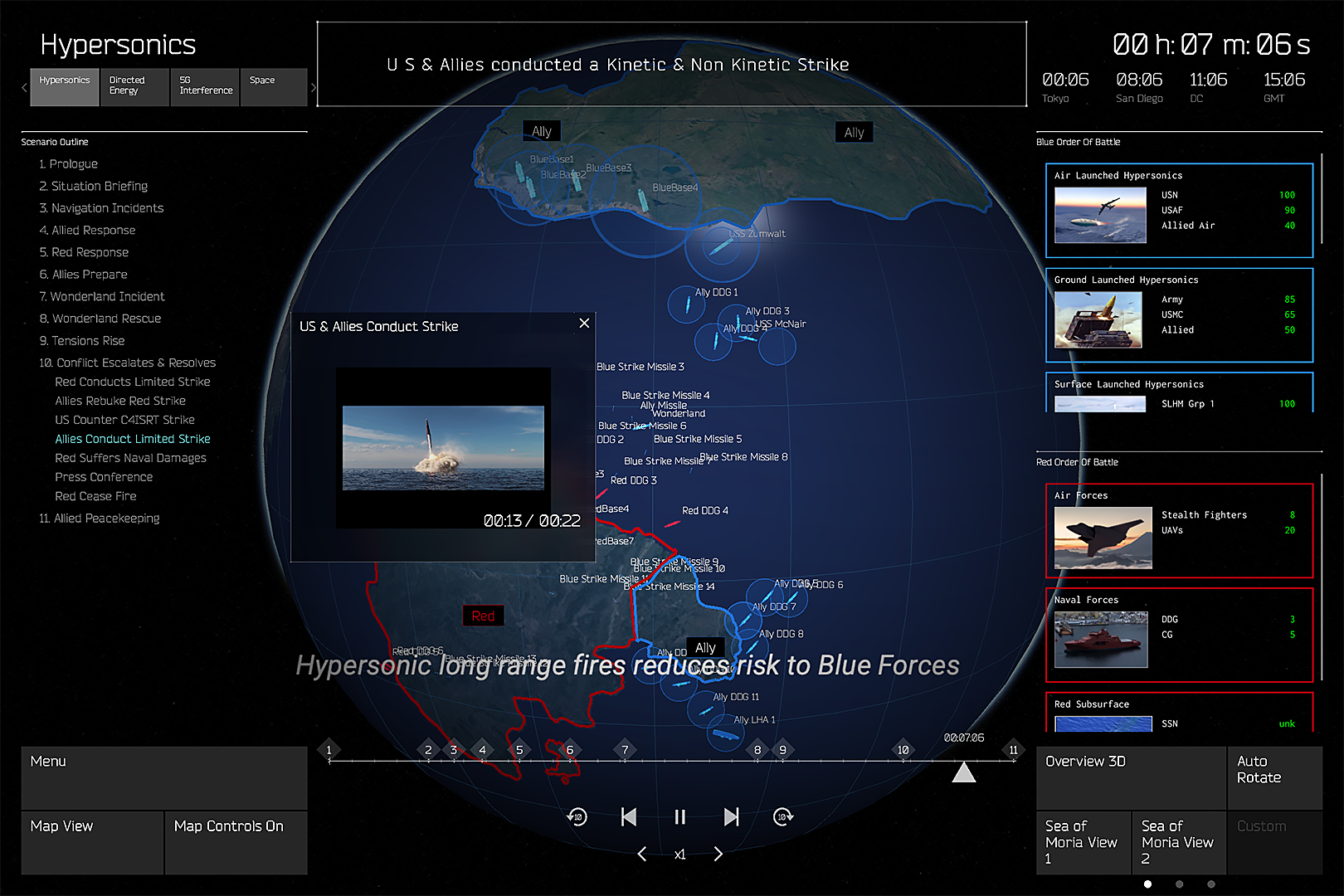Jump to timeline marker 7

625,750
